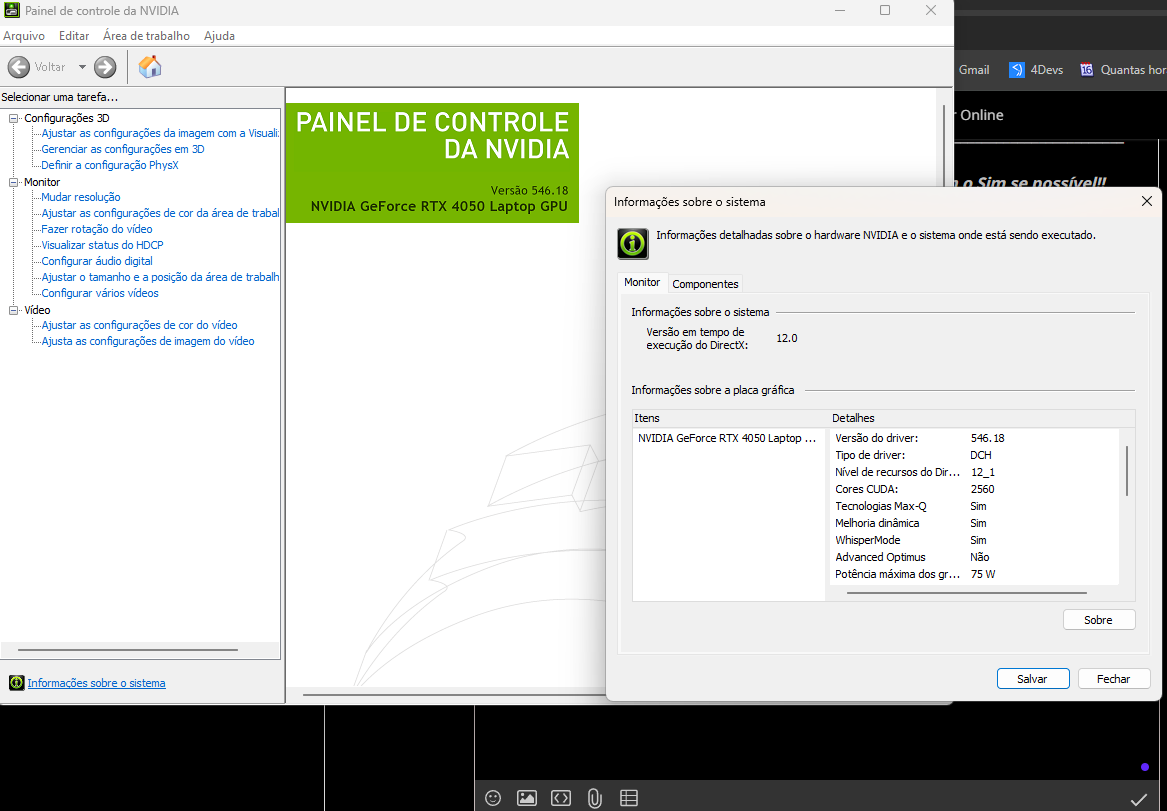1167x811 pixels.
Task: Click the table icon in bottom toolbar
Action: (x=629, y=798)
